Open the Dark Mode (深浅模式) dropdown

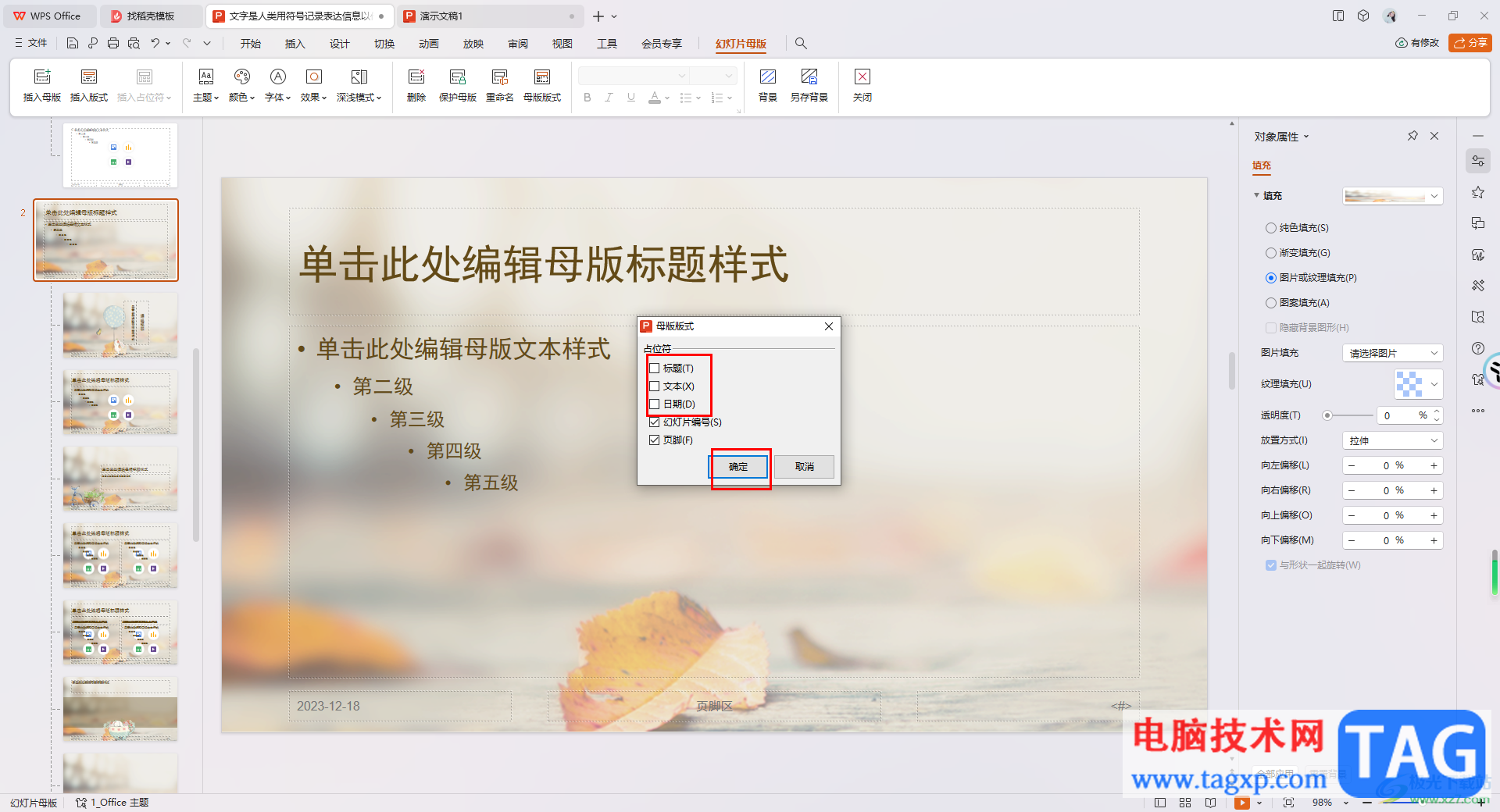(359, 98)
